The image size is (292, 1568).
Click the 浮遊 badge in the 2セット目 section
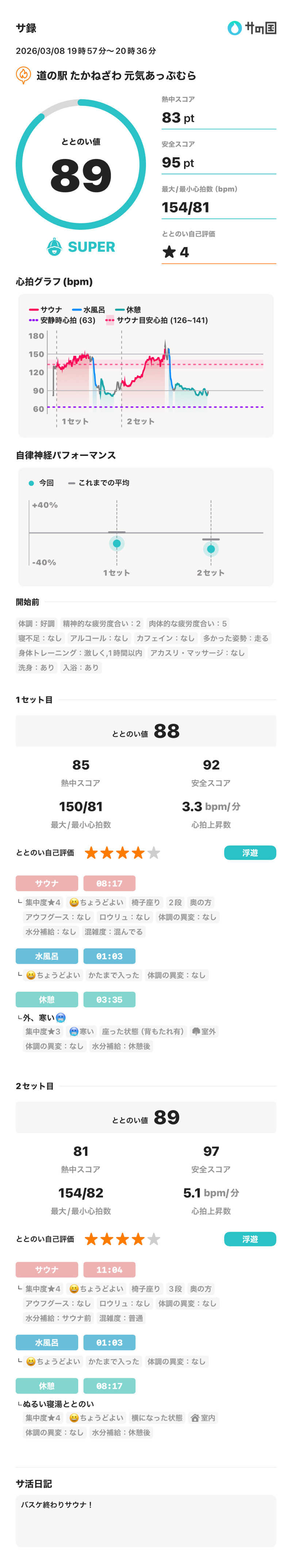(249, 1239)
